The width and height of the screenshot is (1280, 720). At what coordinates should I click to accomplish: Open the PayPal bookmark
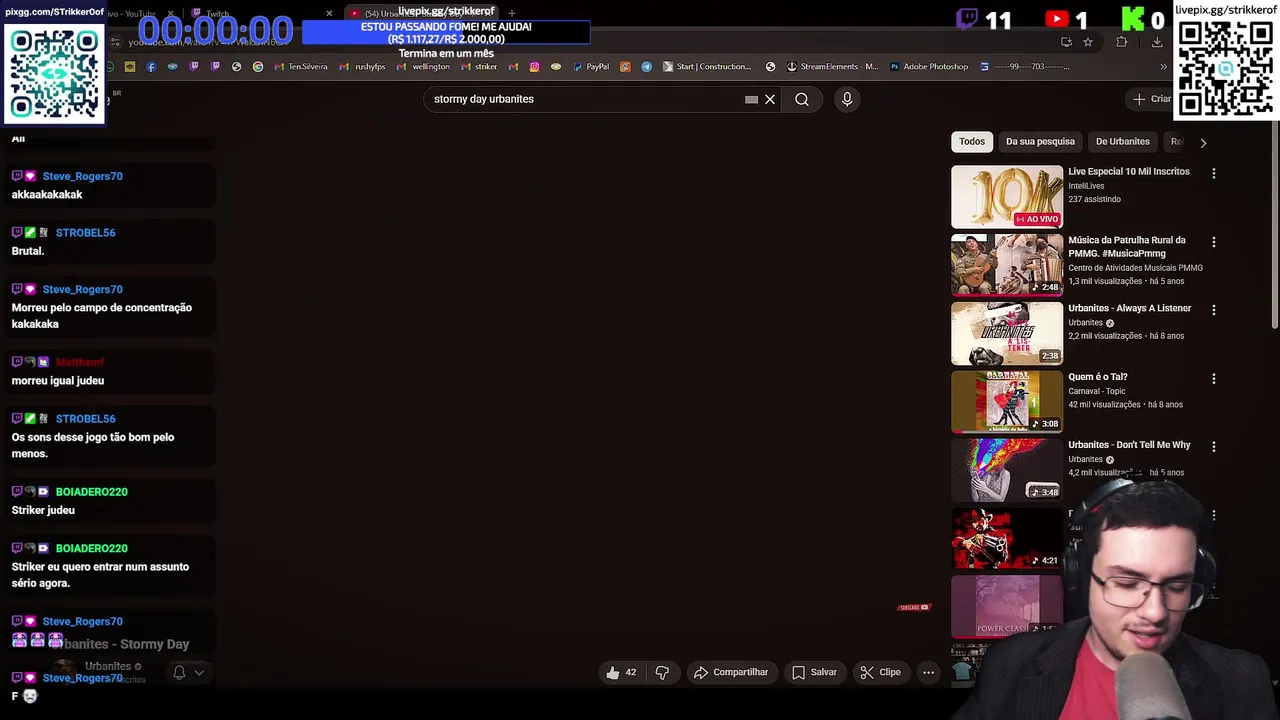[x=590, y=67]
